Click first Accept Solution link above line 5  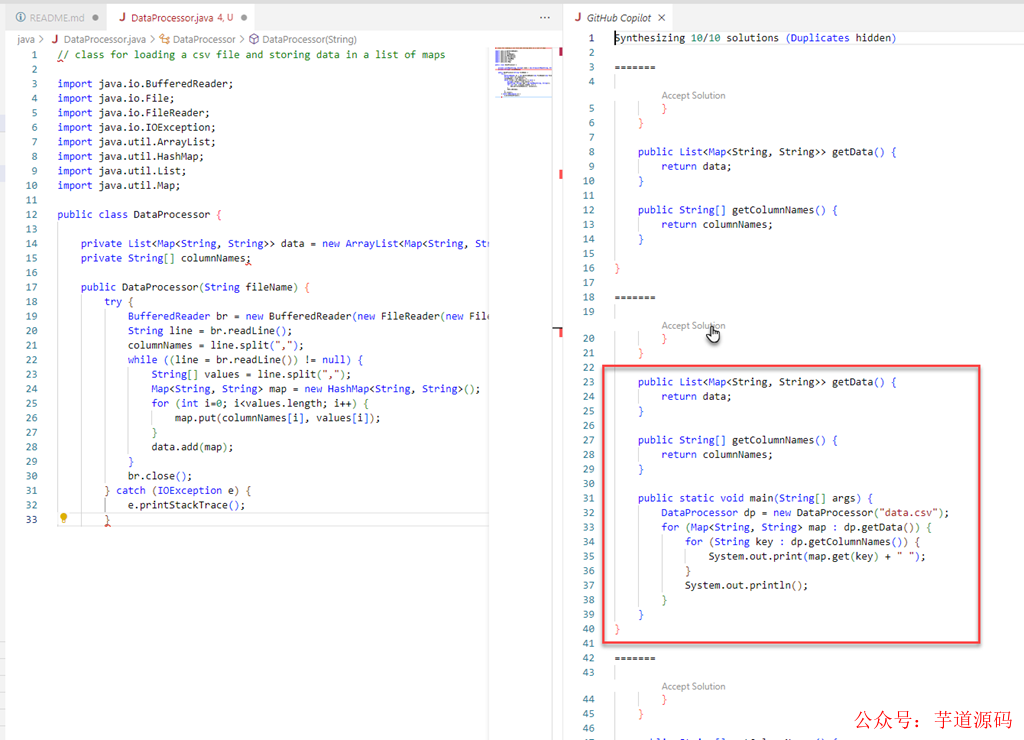point(693,95)
